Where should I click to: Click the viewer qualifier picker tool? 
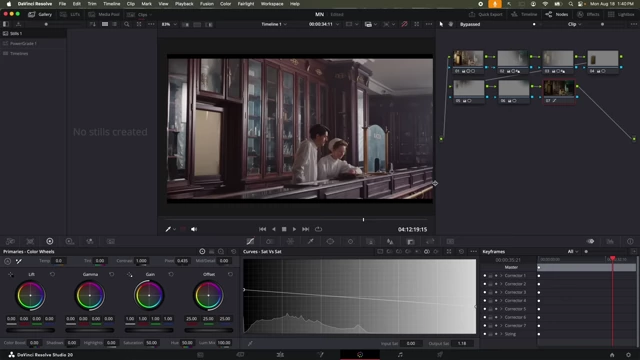coord(168,229)
